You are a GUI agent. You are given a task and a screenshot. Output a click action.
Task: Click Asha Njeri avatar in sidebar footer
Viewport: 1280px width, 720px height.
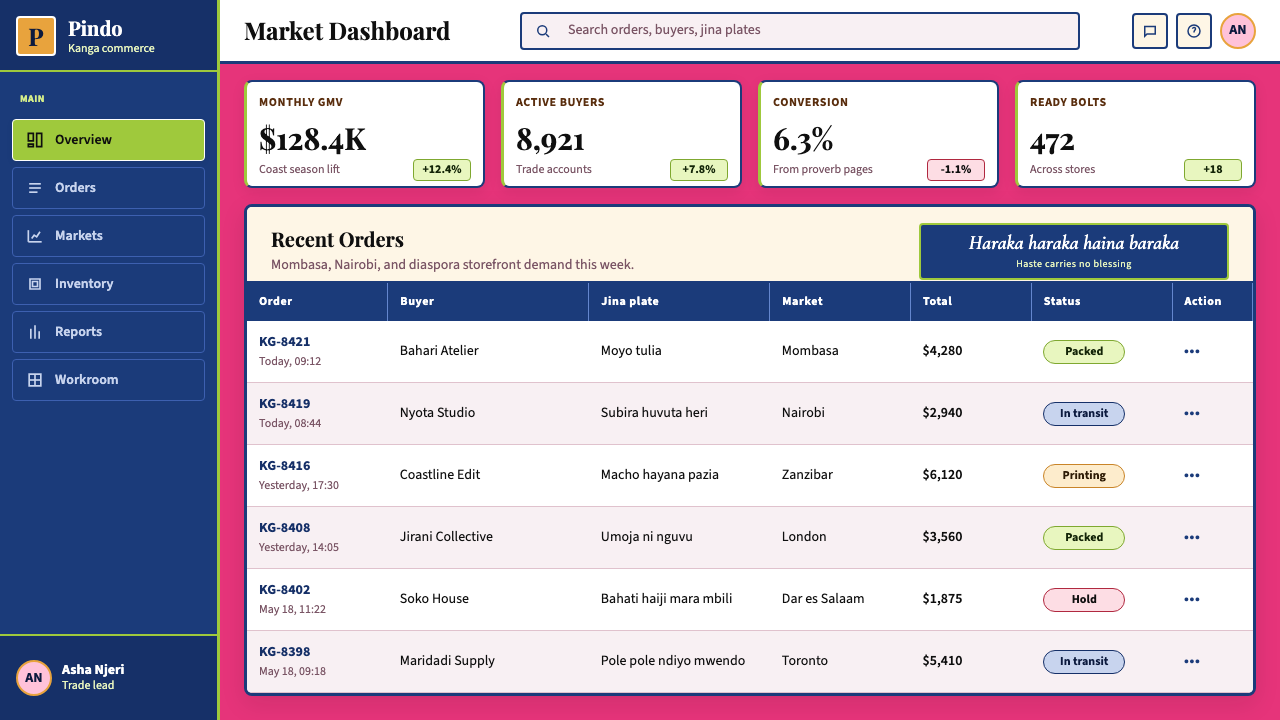34,678
